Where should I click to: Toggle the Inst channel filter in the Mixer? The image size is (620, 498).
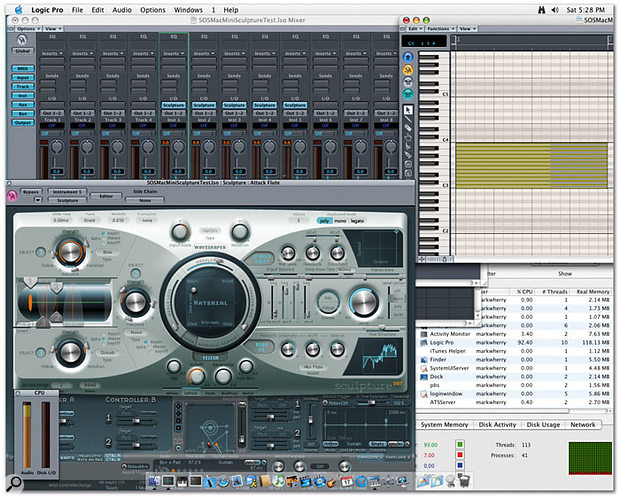click(23, 96)
